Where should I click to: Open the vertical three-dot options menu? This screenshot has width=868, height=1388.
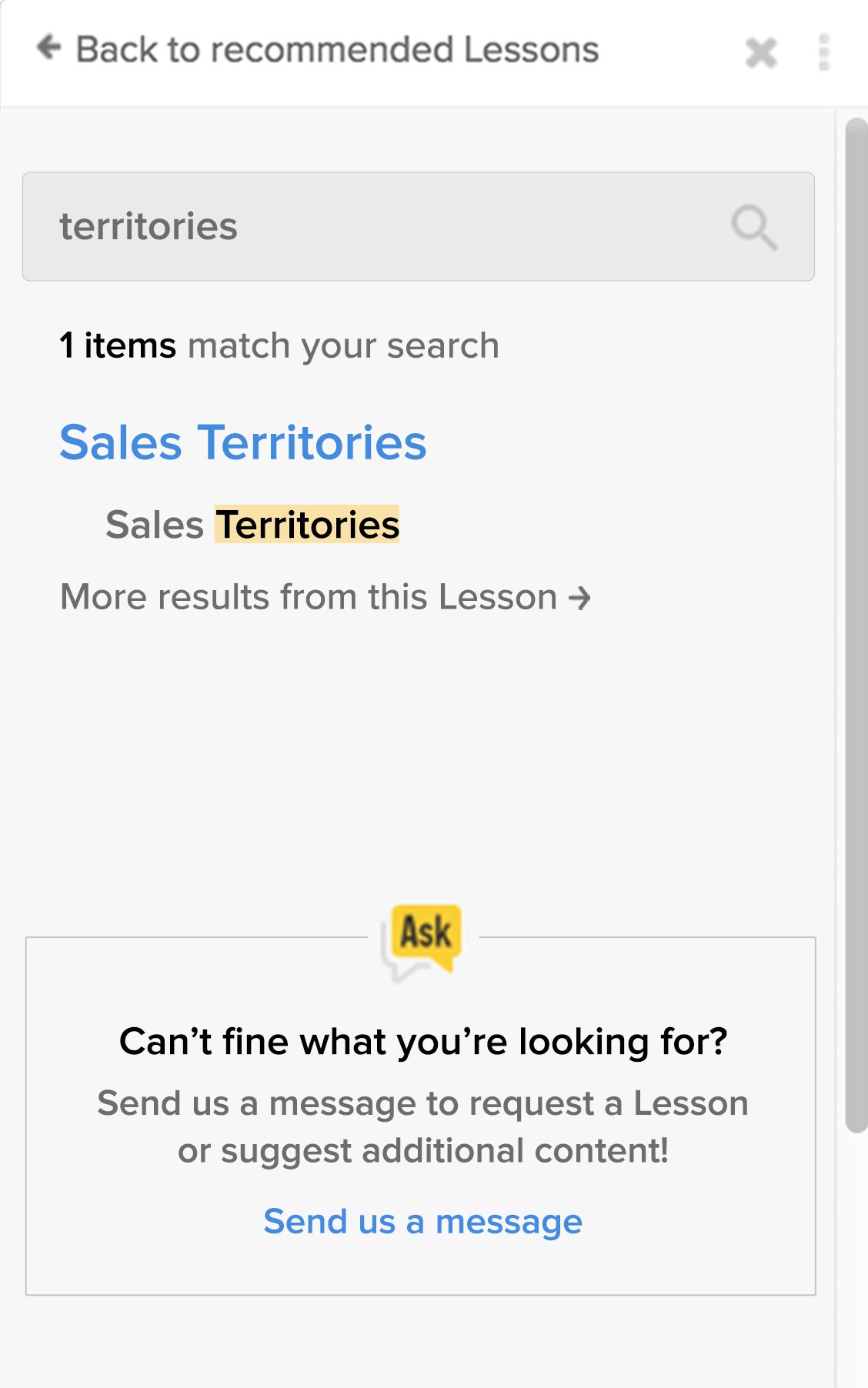824,52
